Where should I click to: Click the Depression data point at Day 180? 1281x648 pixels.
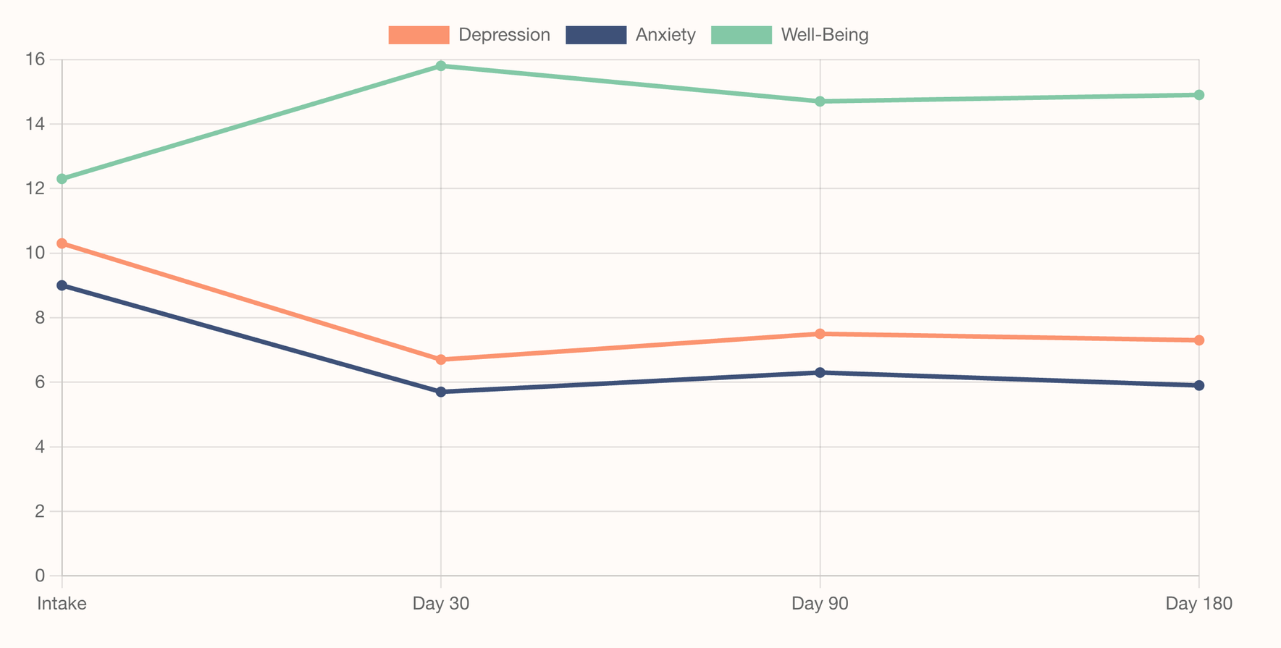(x=1199, y=340)
